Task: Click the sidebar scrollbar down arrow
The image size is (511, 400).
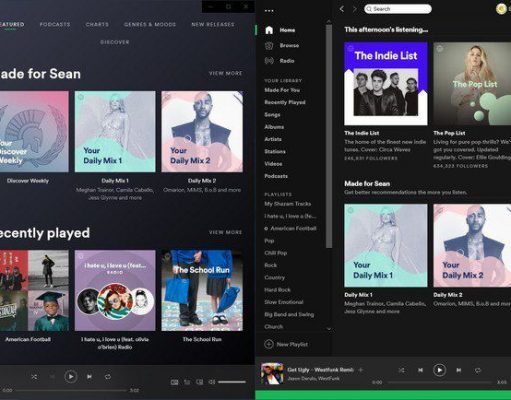Action: 329,329
